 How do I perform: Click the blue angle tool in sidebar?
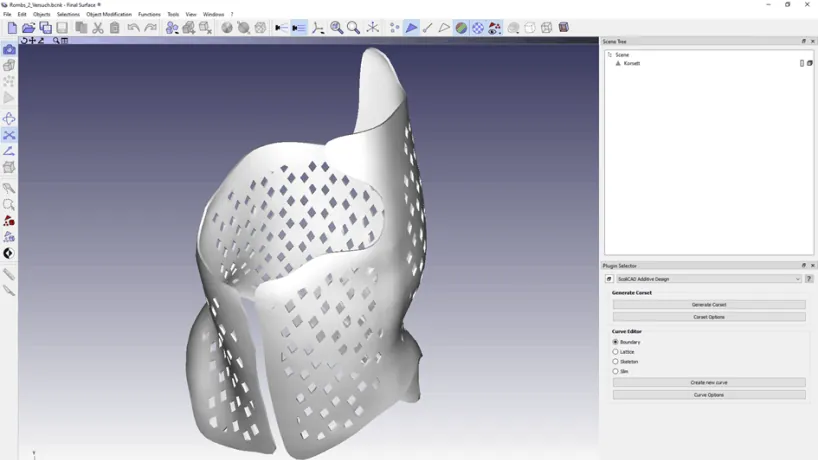tap(9, 151)
